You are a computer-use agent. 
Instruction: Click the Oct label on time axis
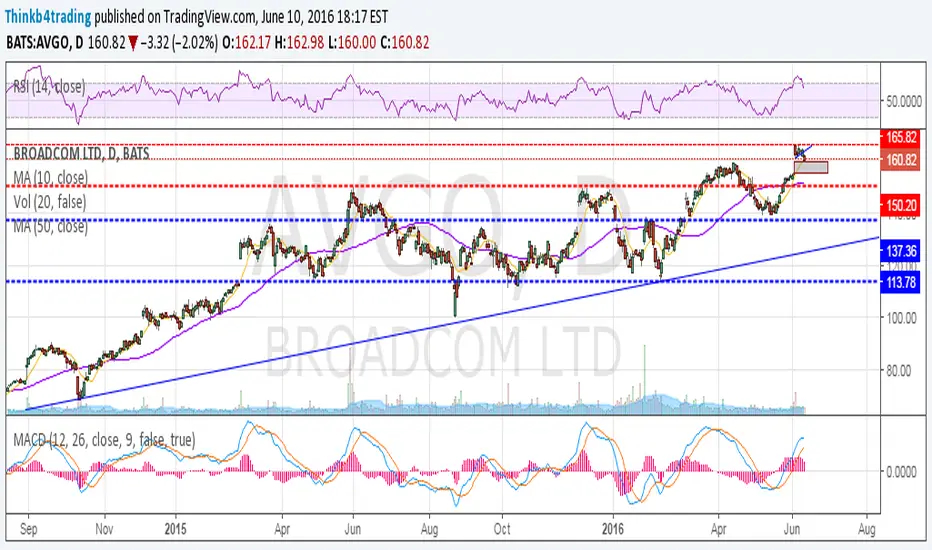tap(502, 529)
